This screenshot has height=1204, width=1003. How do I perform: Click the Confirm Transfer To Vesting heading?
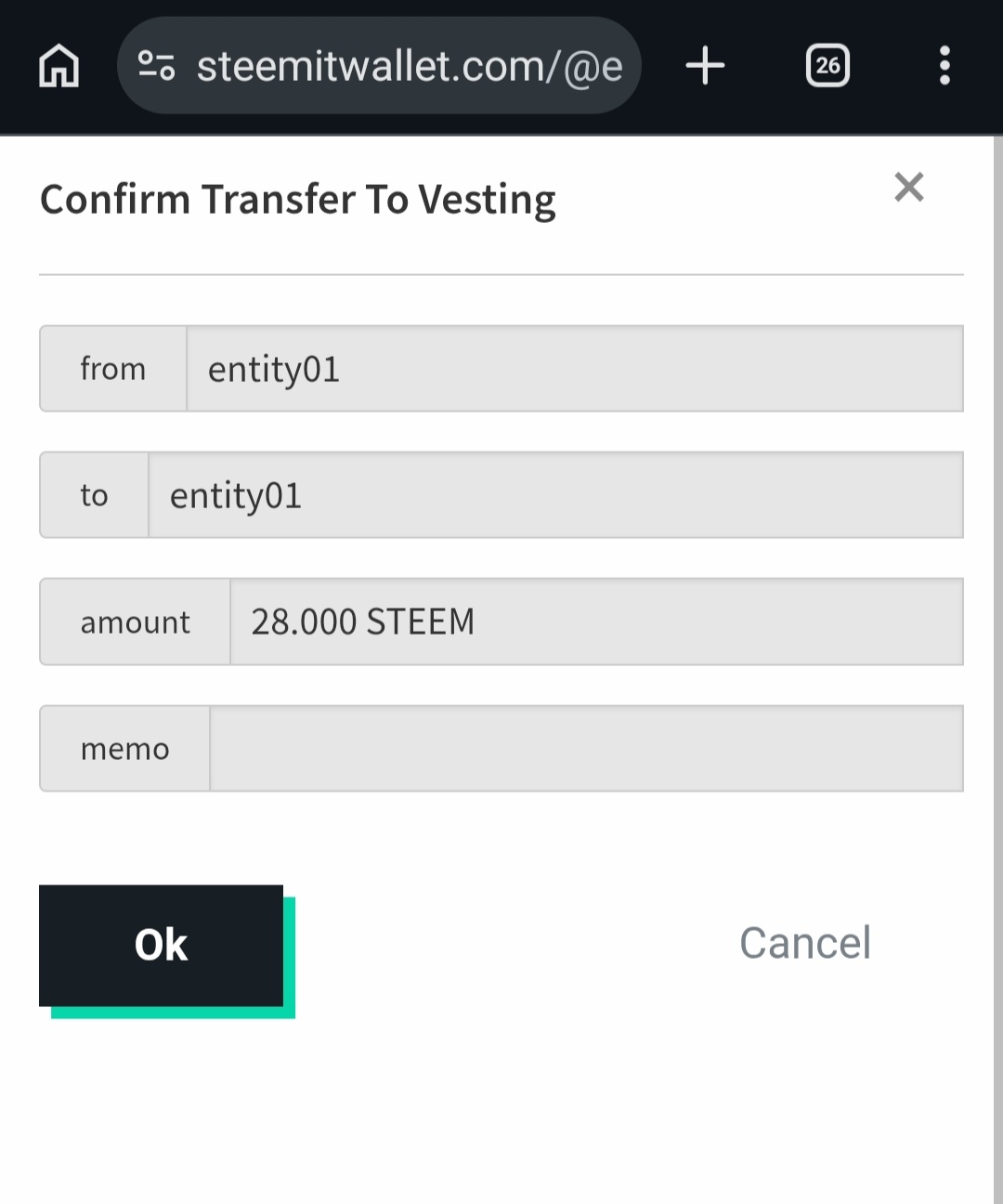coord(298,200)
